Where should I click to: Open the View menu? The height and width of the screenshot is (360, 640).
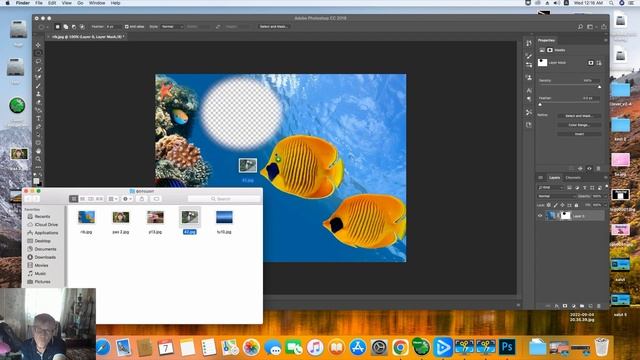coord(67,3)
